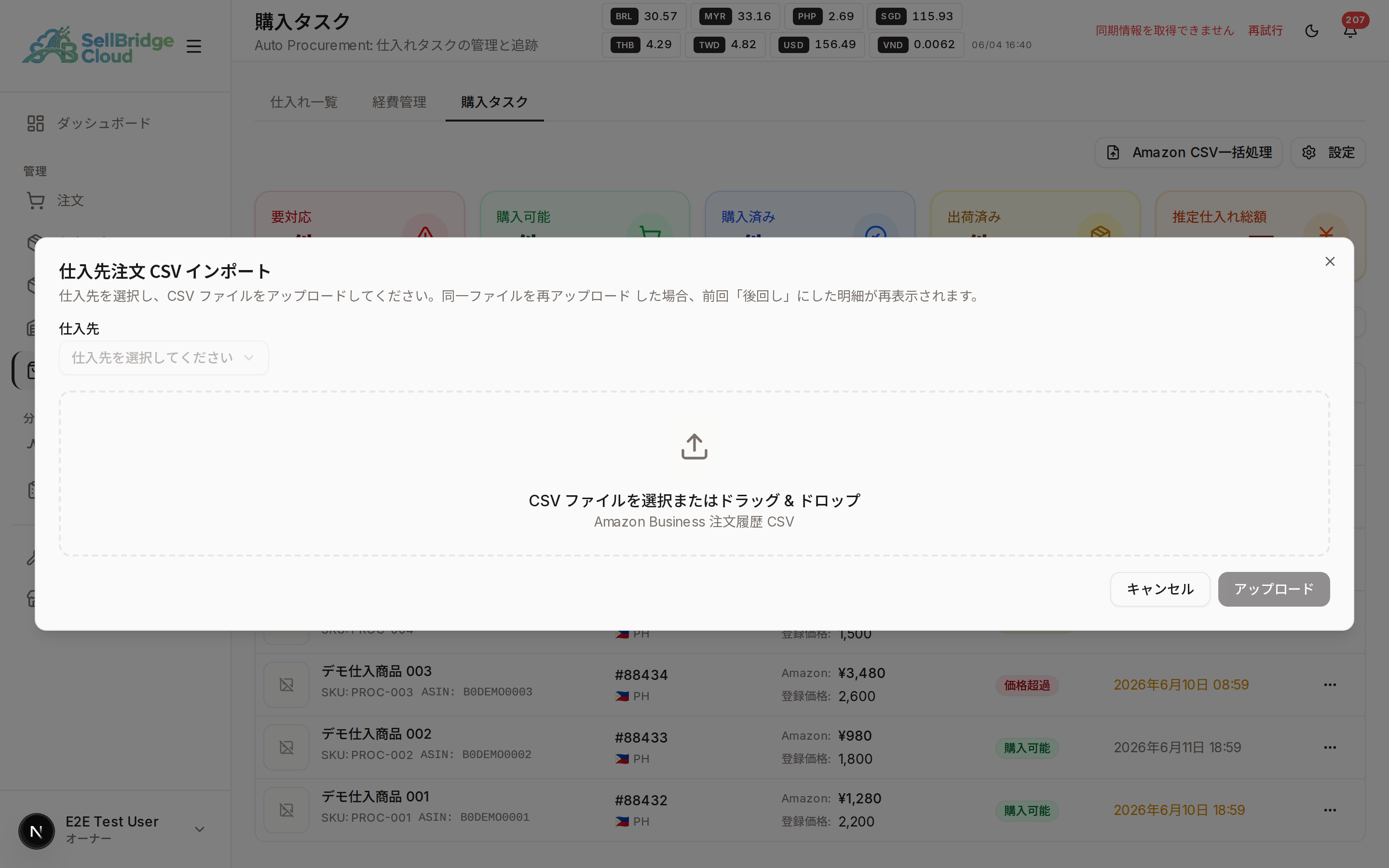This screenshot has height=868, width=1389.
Task: Open more actions for デモ仕入商品 001
Action: click(x=1329, y=810)
